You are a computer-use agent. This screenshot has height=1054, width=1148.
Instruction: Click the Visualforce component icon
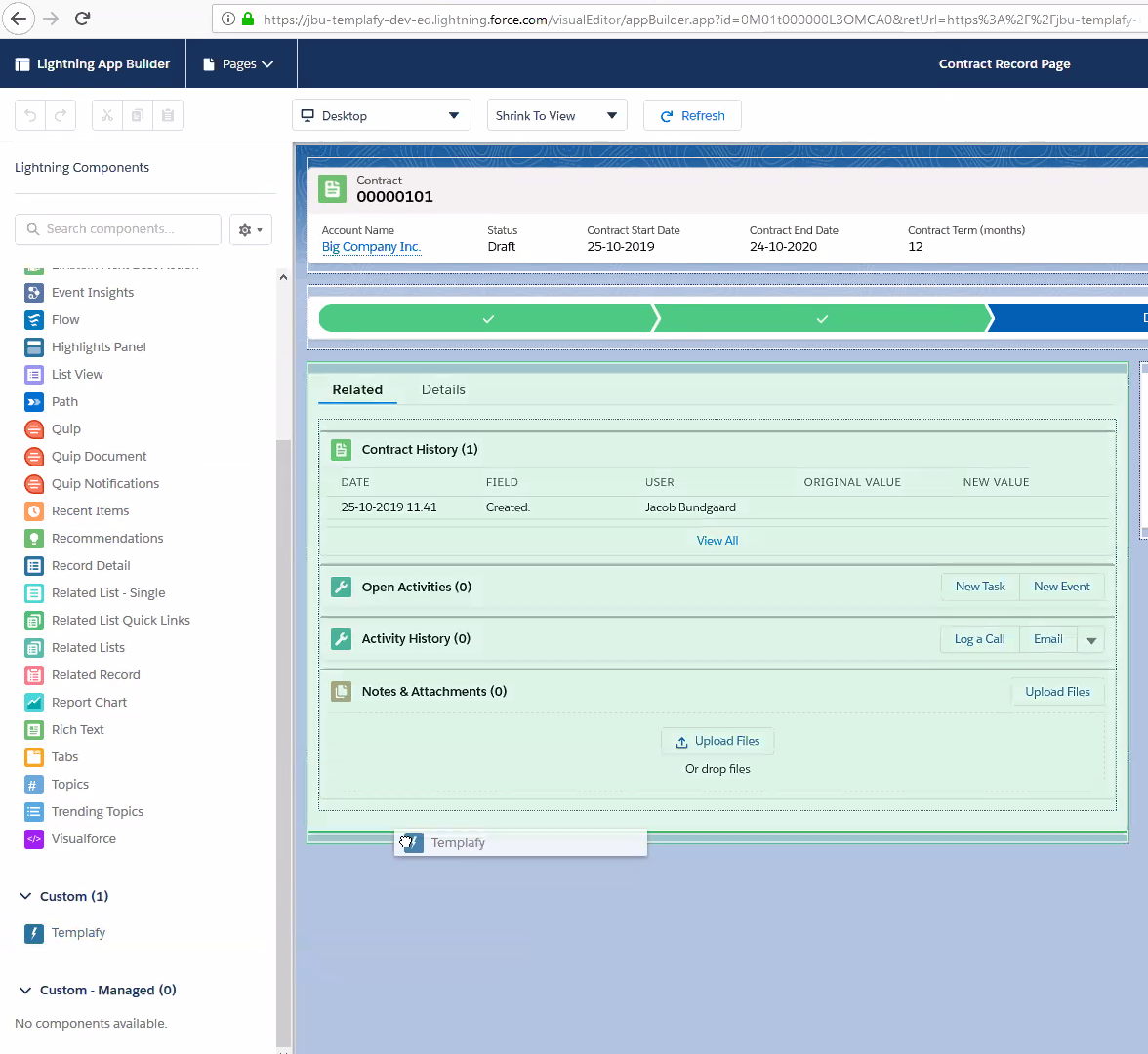(33, 839)
